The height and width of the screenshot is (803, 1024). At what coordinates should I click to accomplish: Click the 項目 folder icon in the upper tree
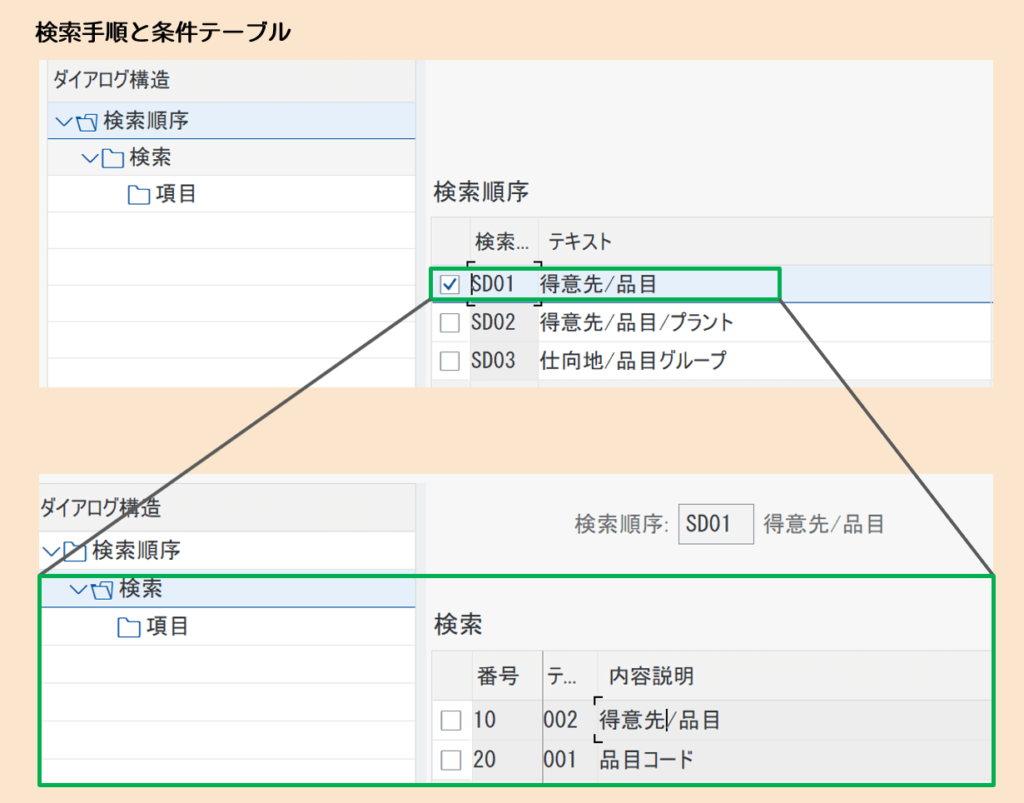(x=139, y=194)
